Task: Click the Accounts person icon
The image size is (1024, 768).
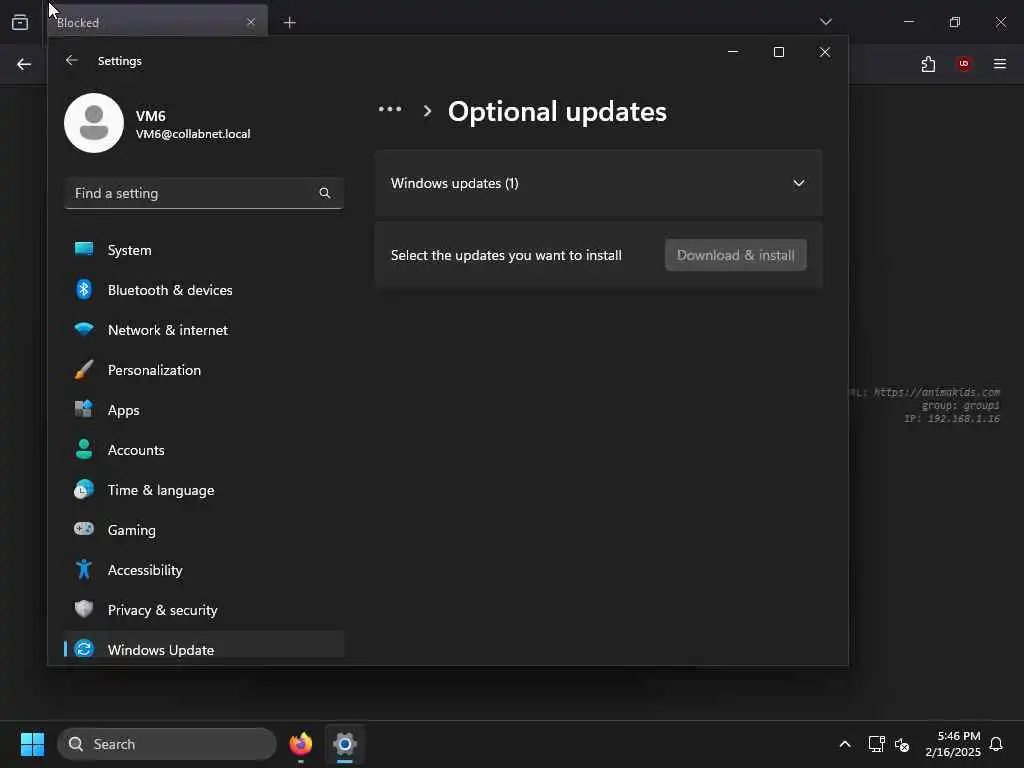Action: coord(84,449)
